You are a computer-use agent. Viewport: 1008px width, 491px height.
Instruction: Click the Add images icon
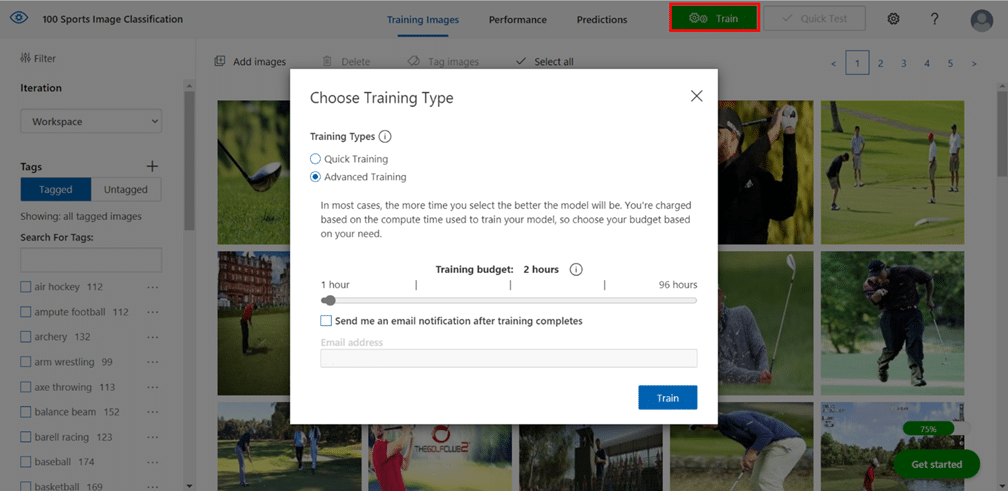(220, 61)
